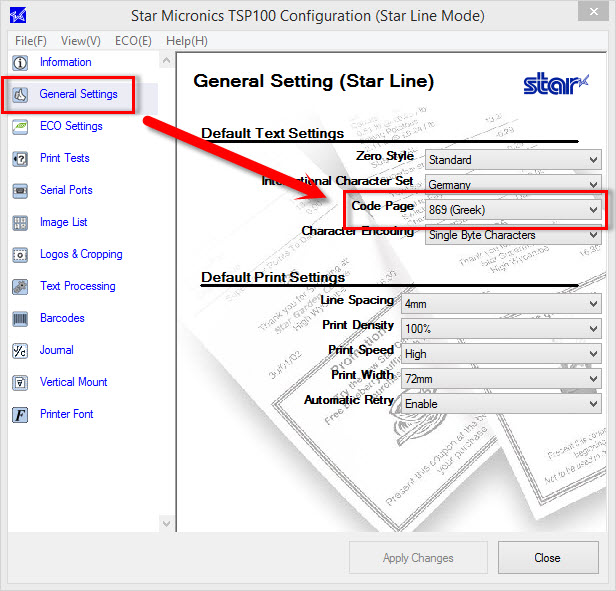Click the Star logo in panel
This screenshot has width=616, height=591.
[556, 83]
